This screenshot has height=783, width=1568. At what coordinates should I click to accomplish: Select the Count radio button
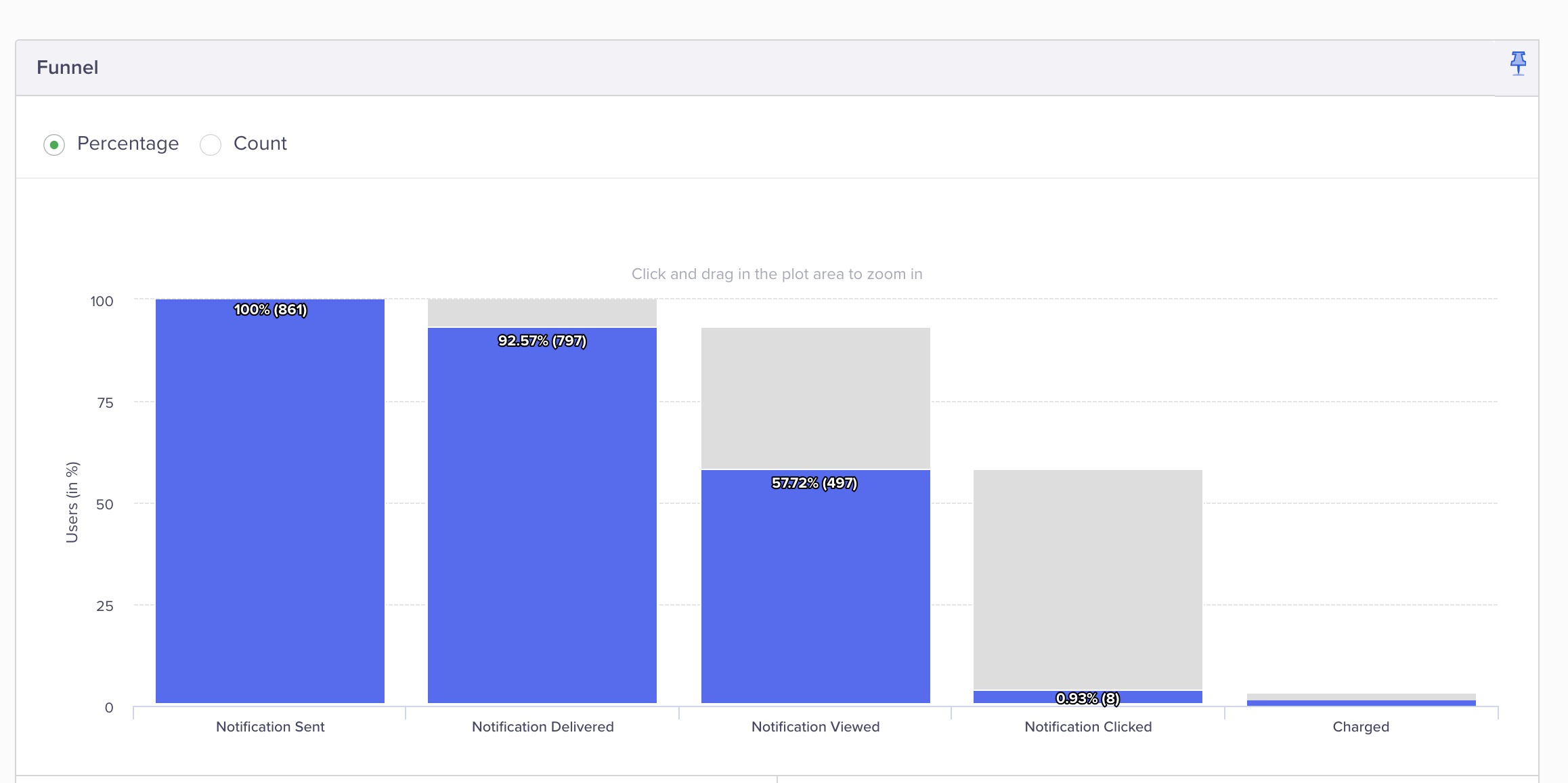(211, 144)
